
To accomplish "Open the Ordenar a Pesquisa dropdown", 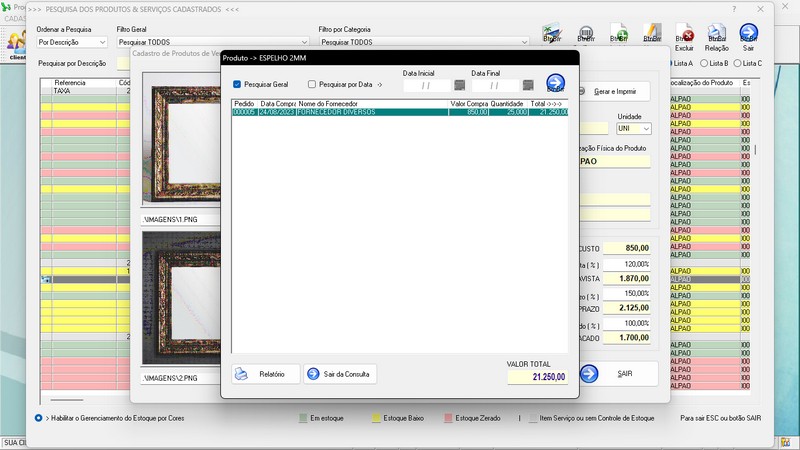I will coord(103,42).
